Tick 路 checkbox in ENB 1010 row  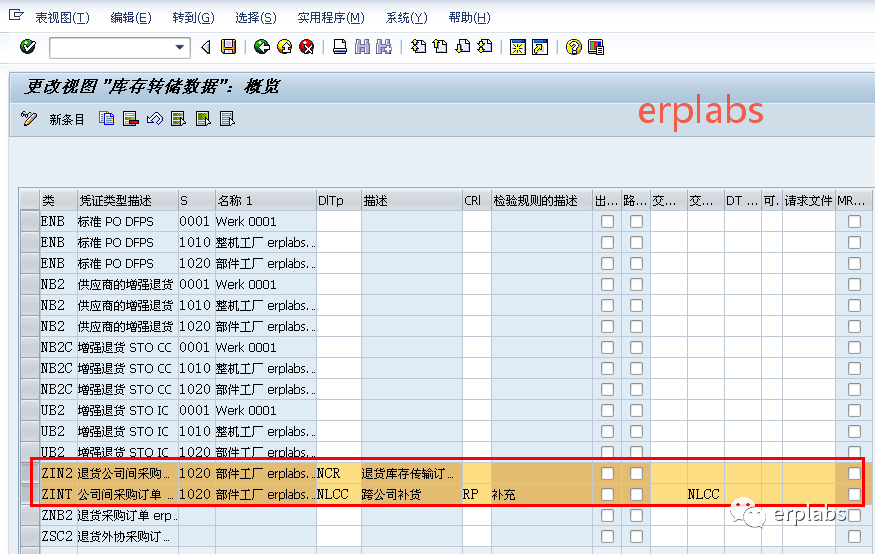pos(636,243)
